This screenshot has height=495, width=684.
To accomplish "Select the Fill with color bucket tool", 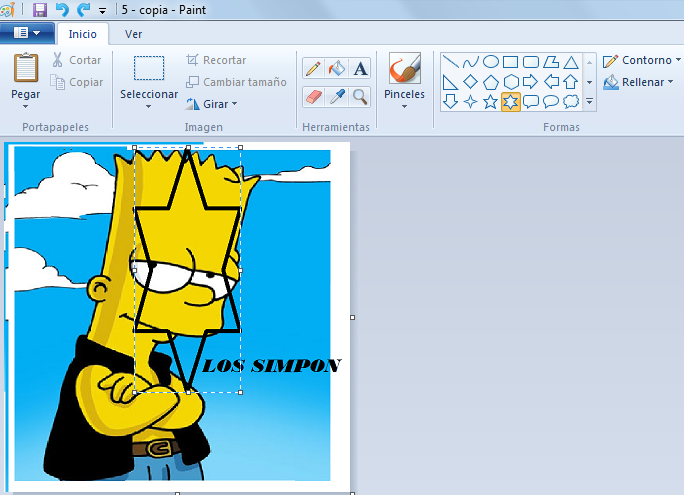I will (x=337, y=69).
